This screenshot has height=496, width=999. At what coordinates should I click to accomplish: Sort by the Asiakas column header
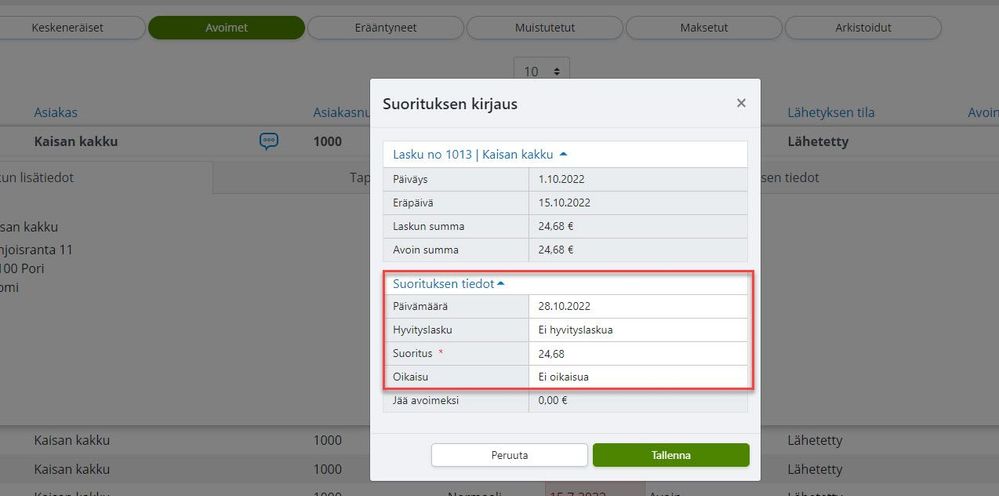(x=55, y=113)
